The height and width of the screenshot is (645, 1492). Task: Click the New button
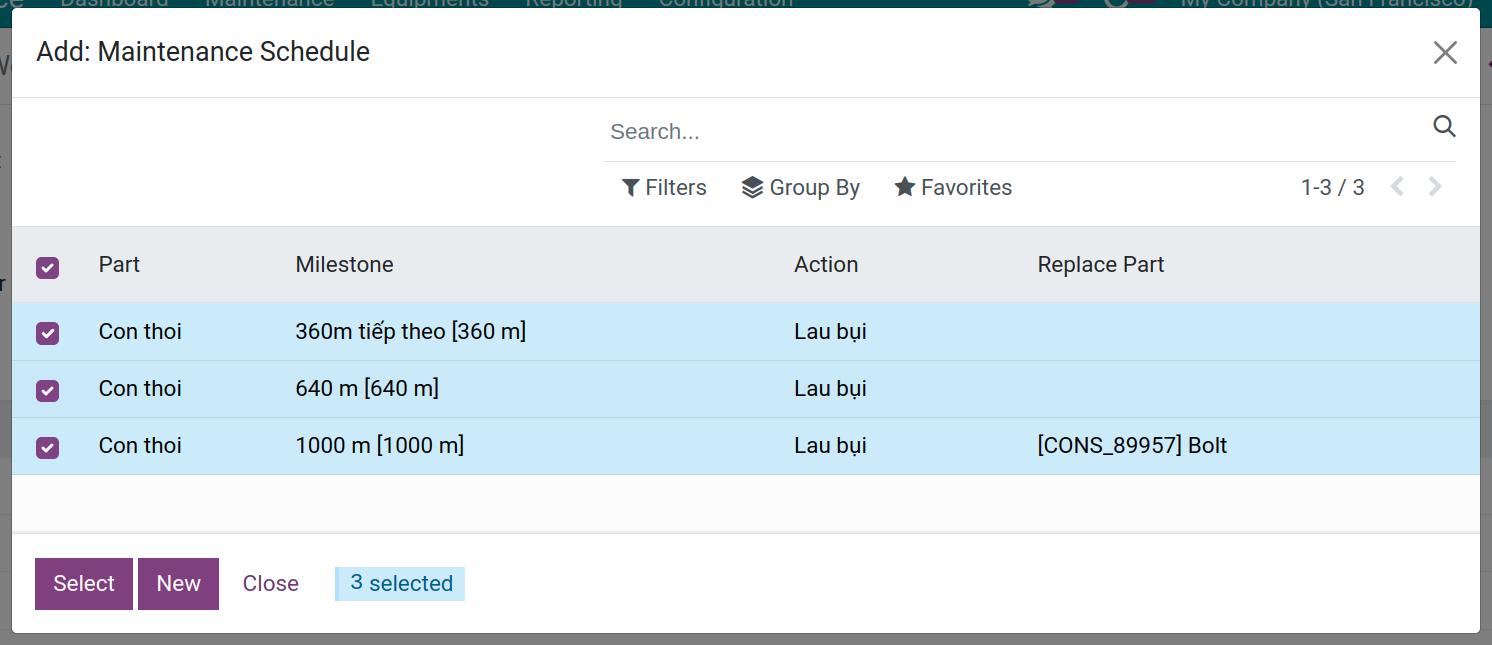tap(178, 584)
